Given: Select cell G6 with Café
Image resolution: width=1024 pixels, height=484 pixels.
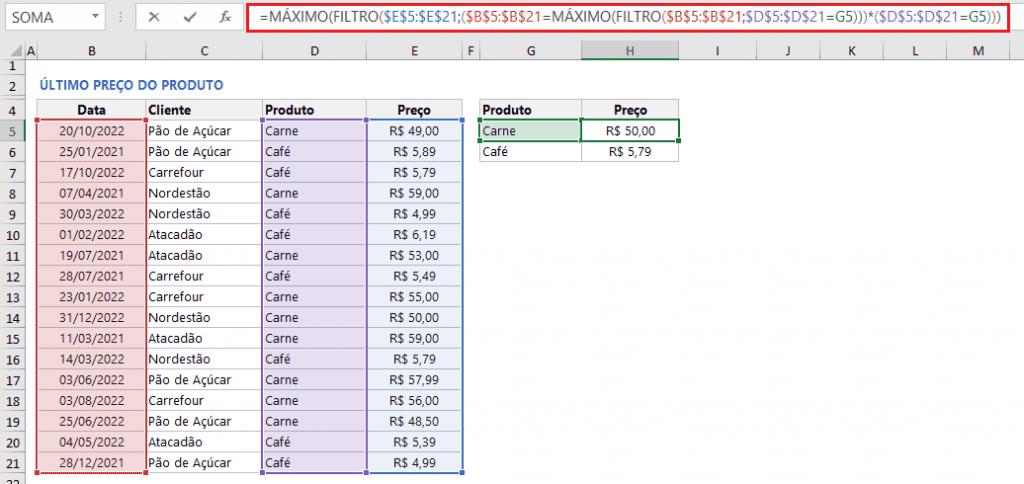Looking at the screenshot, I should 529,152.
